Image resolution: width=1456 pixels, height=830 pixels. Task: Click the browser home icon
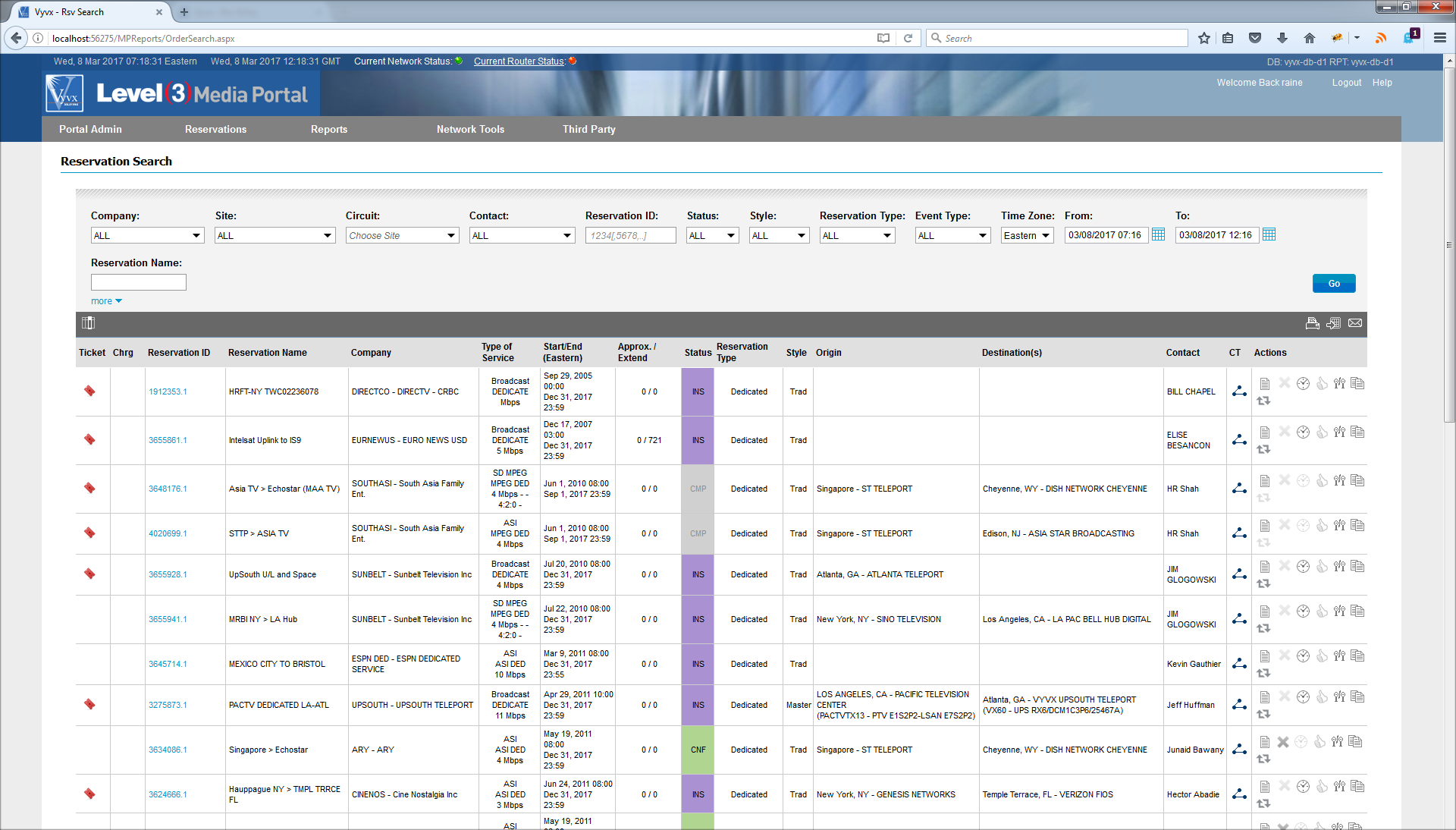pos(1309,38)
